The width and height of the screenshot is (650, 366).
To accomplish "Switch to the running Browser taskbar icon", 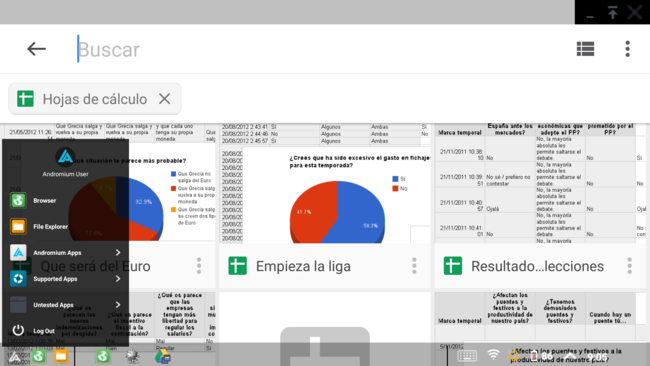I will click(103, 356).
